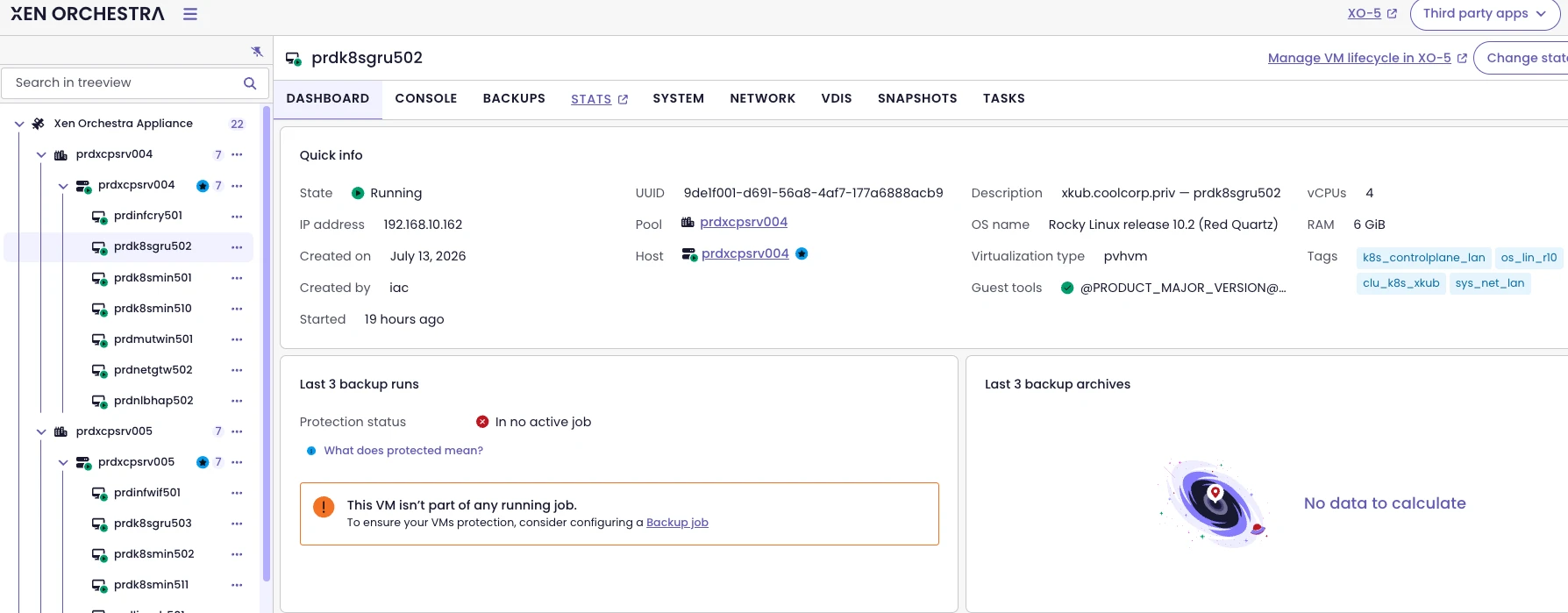Select prdnlbhap502 in the tree
This screenshot has width=1568, height=613.
click(153, 401)
